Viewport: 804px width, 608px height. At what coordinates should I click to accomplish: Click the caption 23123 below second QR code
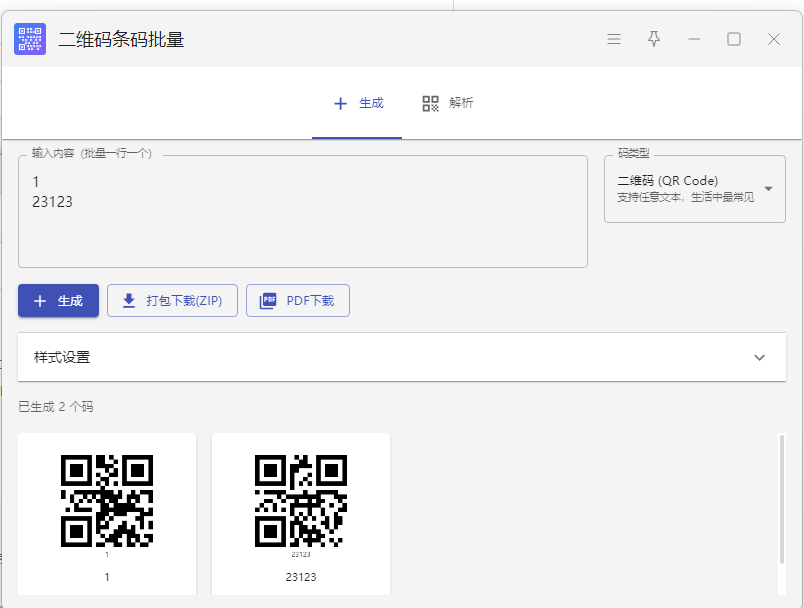301,577
